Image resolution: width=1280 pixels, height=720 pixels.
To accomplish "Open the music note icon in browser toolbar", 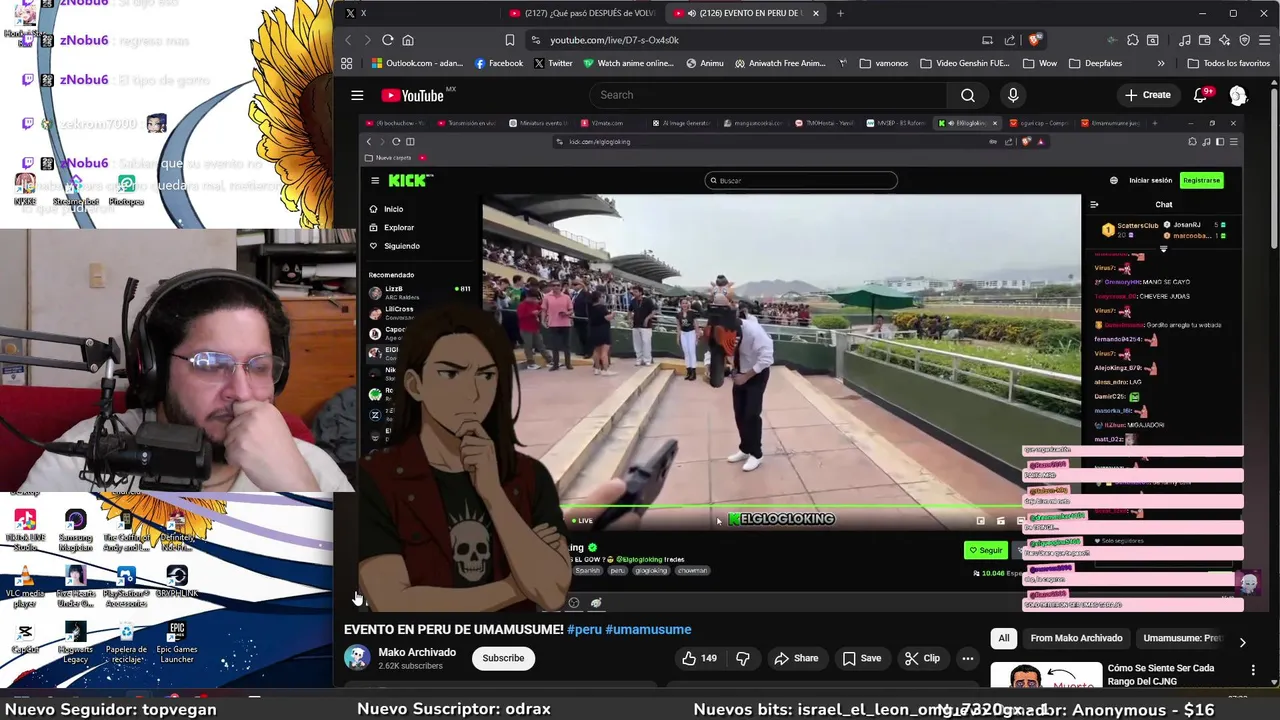I will click(1185, 40).
